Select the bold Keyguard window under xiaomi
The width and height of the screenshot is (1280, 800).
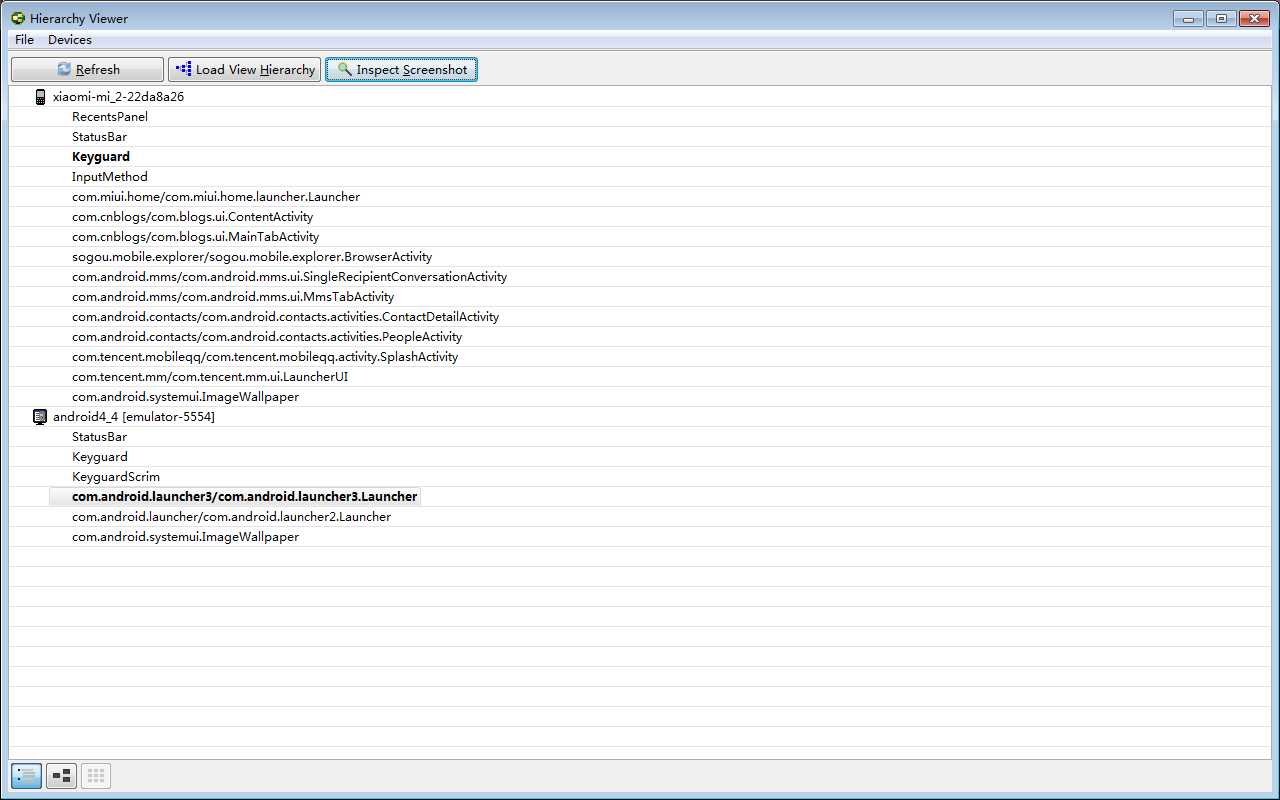click(x=101, y=157)
